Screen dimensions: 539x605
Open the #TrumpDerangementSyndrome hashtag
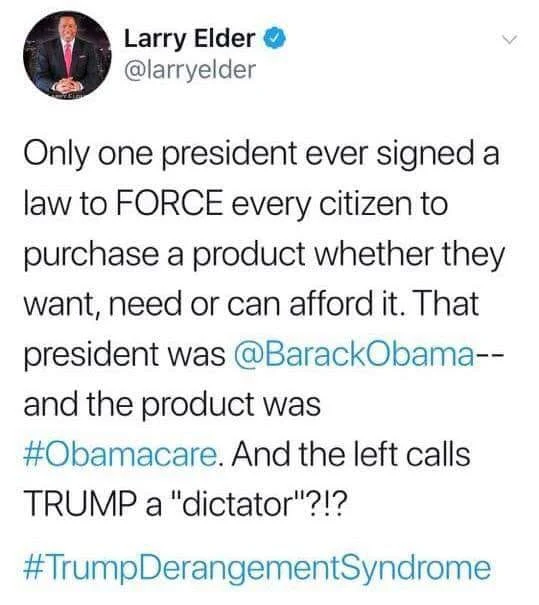[257, 569]
